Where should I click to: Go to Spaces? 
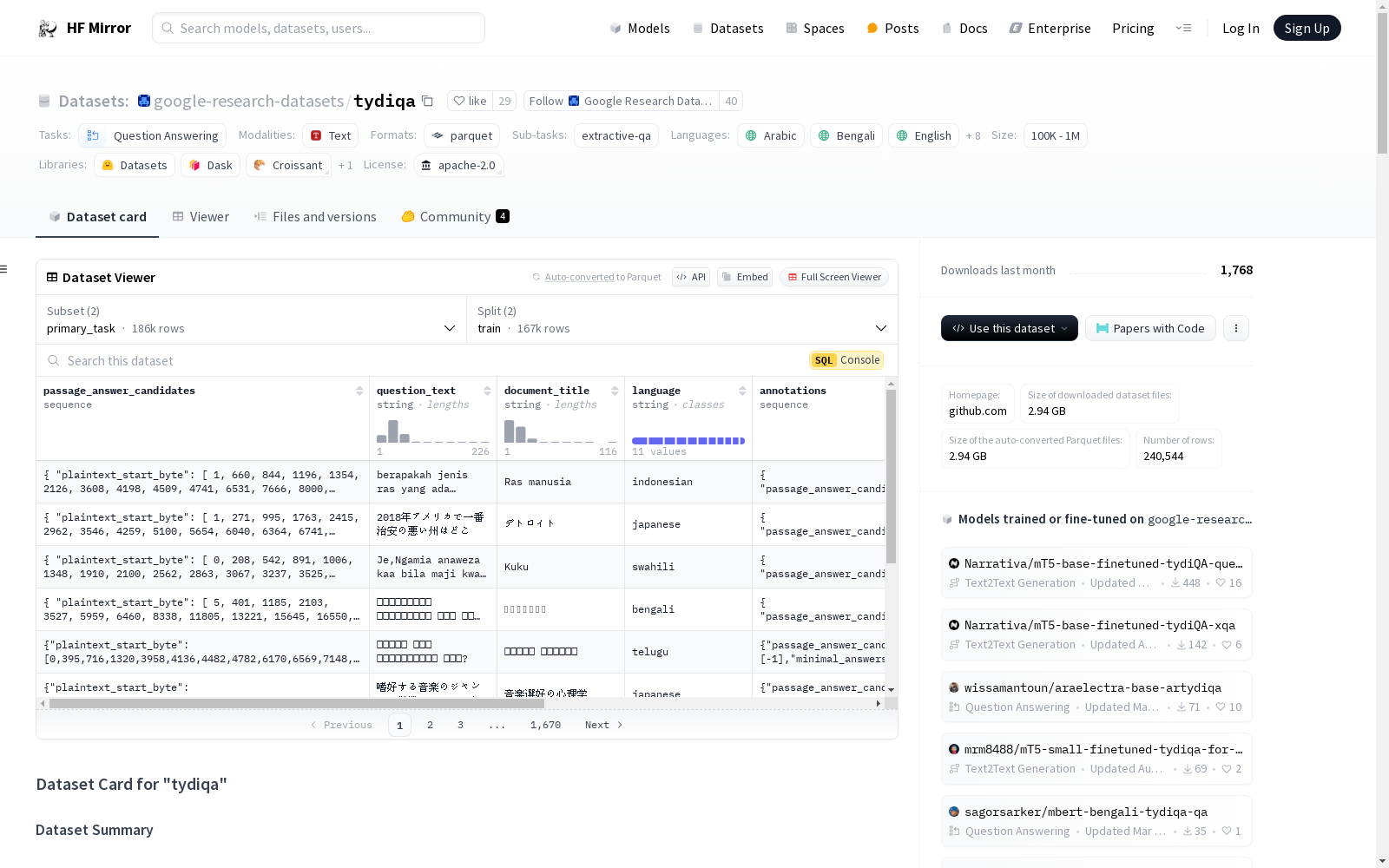click(x=815, y=29)
